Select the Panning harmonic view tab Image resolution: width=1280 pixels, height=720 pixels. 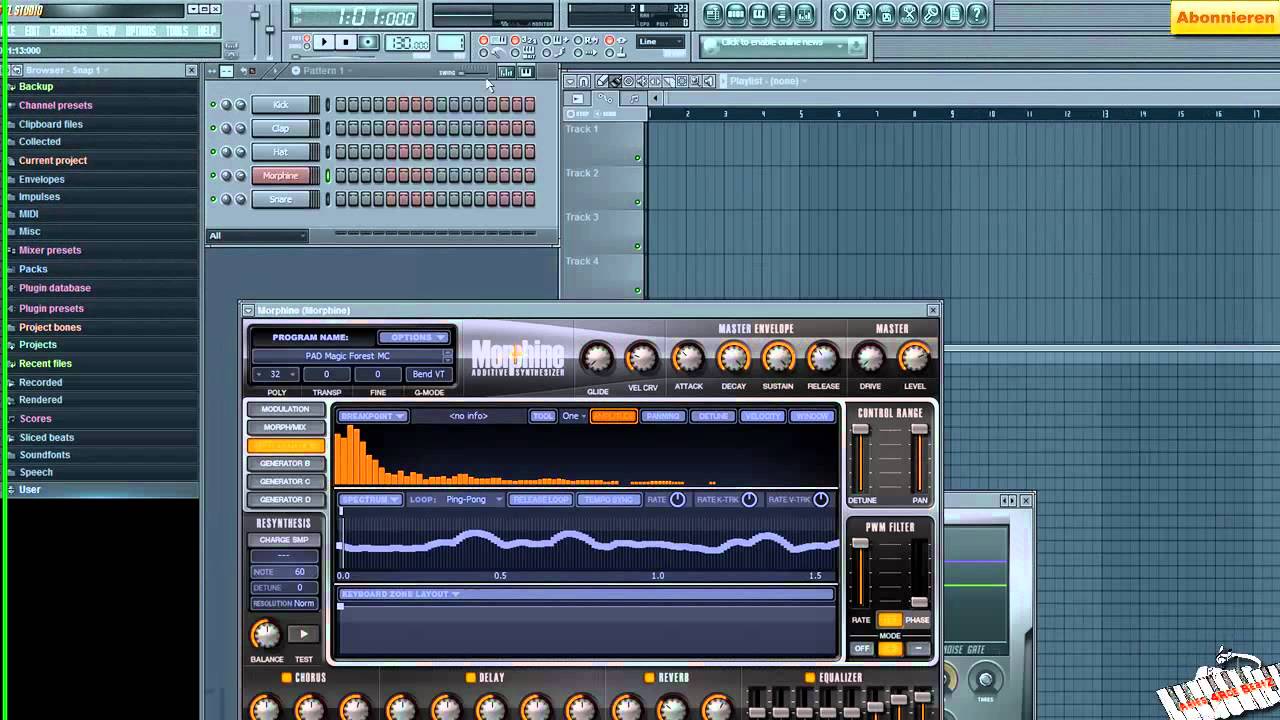663,416
